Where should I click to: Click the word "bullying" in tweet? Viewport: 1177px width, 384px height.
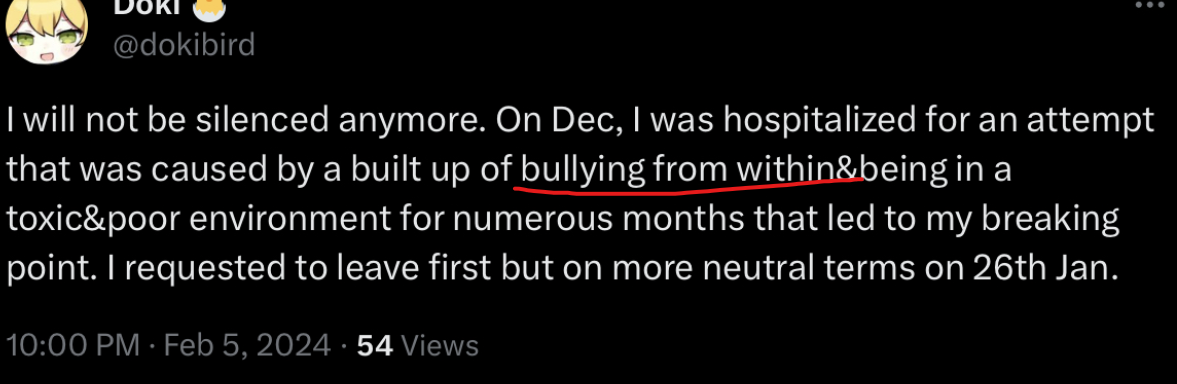[x=582, y=170]
